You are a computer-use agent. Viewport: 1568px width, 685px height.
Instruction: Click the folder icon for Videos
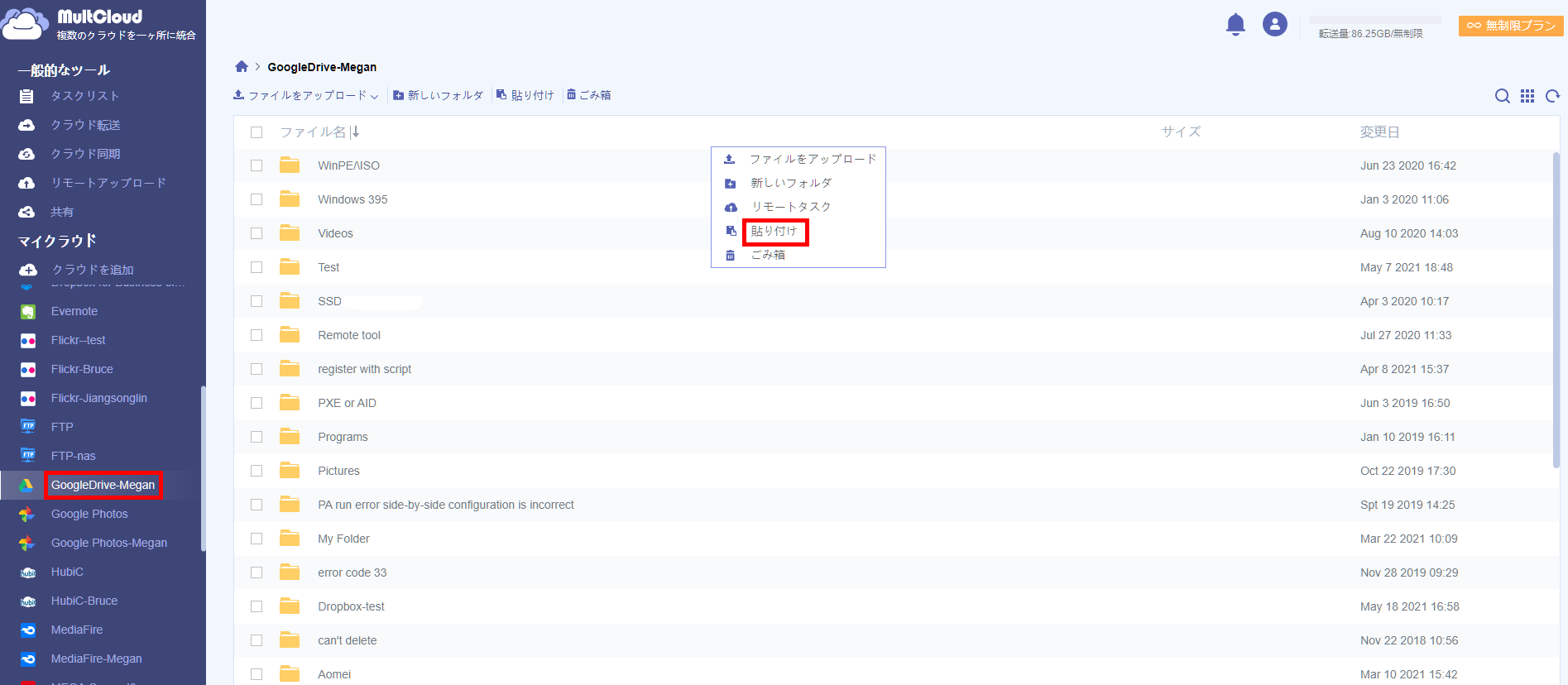[x=290, y=233]
